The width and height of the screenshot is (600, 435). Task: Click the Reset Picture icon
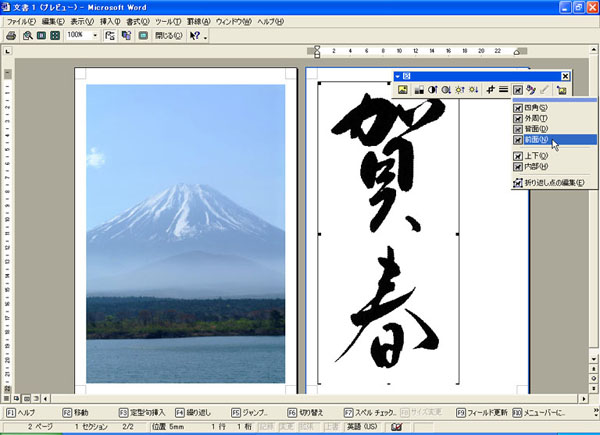pos(562,90)
